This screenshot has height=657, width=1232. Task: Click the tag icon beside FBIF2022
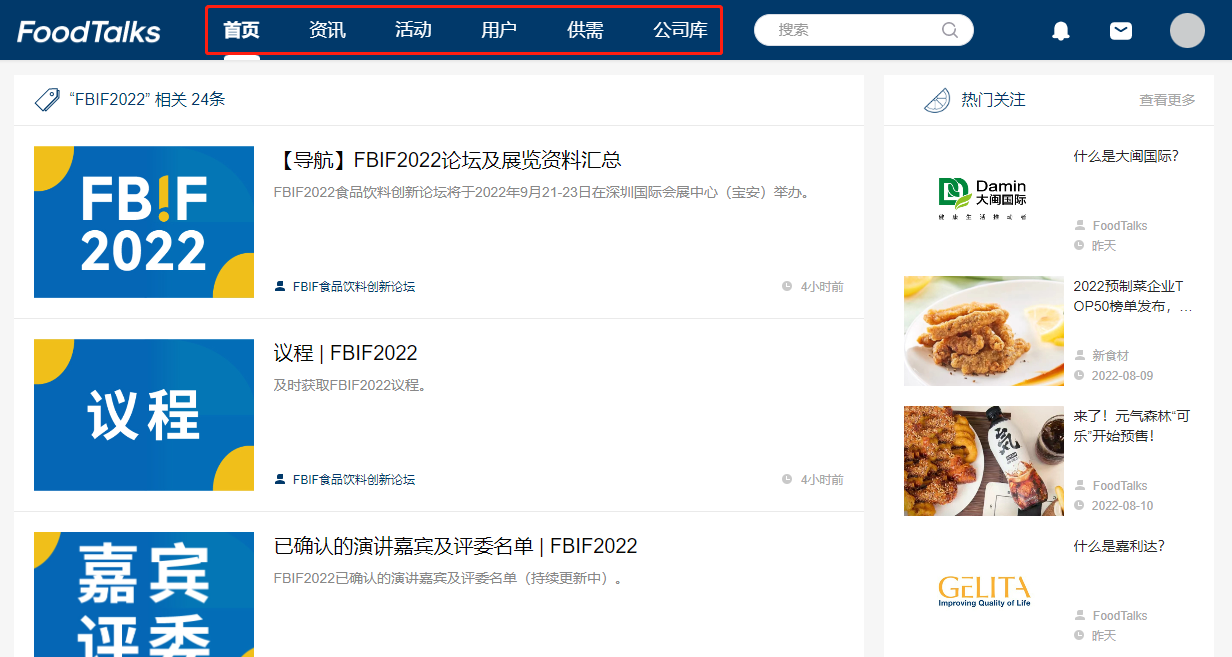[x=47, y=100]
